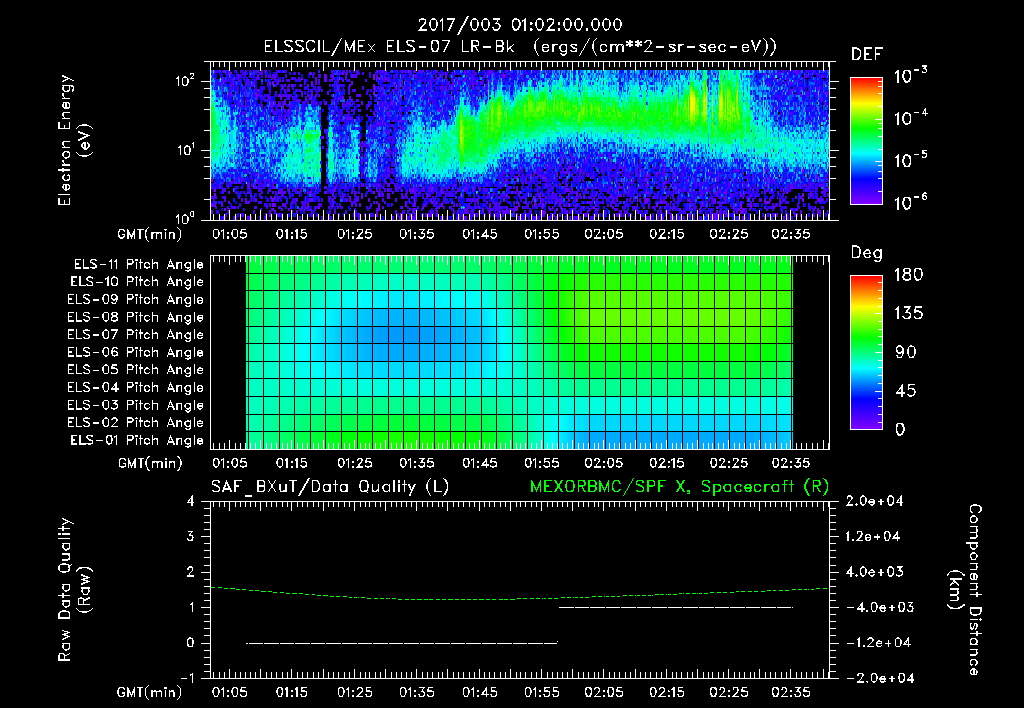
Task: Click the 10⁻⁵ tick on DEF scale
Action: pyautogui.click(x=910, y=160)
